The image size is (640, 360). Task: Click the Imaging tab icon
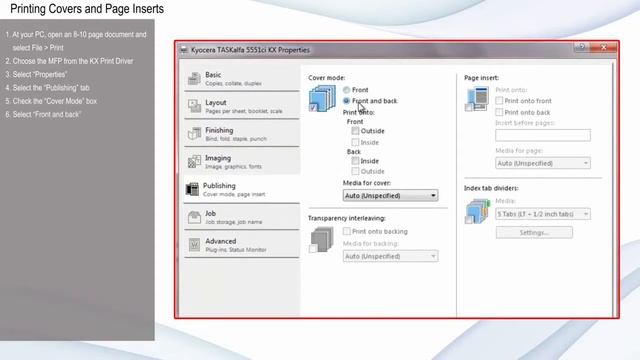click(x=194, y=162)
